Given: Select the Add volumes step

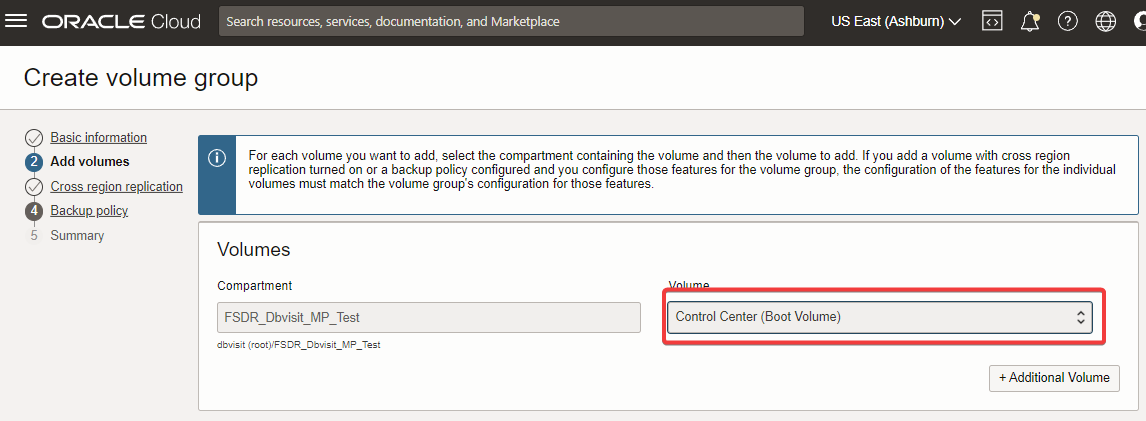Looking at the screenshot, I should [90, 162].
